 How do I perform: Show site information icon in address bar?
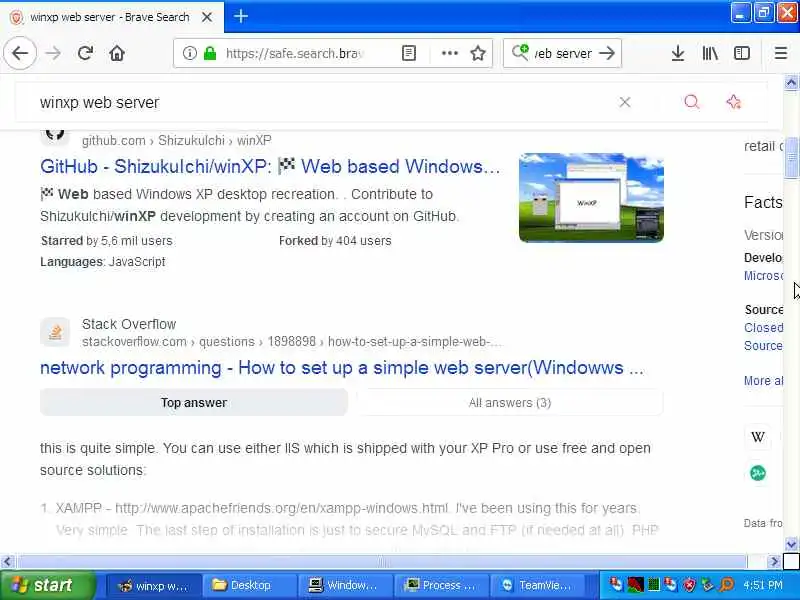click(189, 53)
